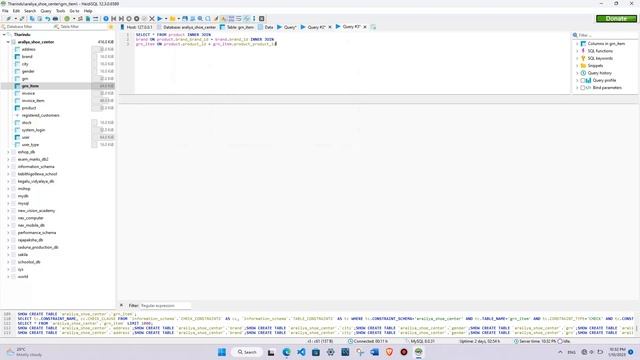This screenshot has height=360, width=640.
Task: Collapse the araliya_shoe_center database
Action: click(8, 42)
